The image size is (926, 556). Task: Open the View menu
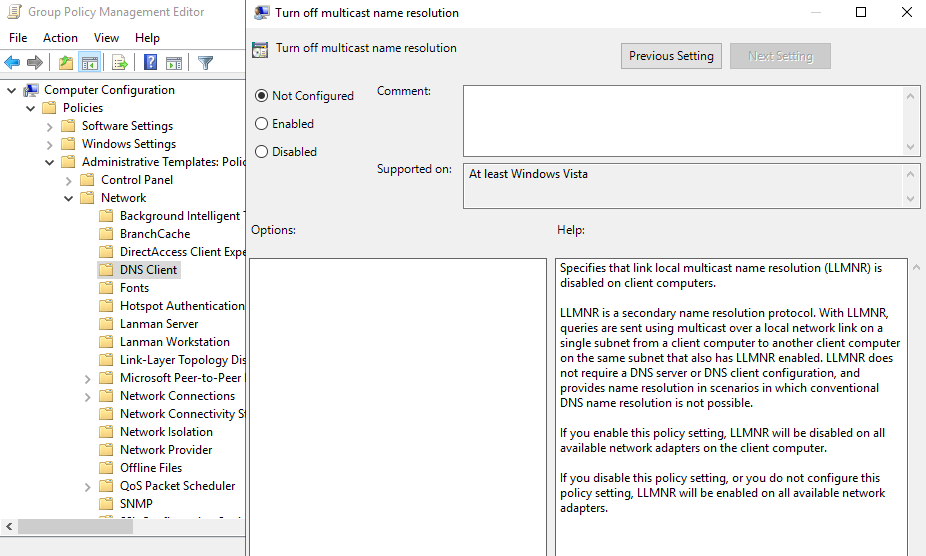[x=106, y=38]
